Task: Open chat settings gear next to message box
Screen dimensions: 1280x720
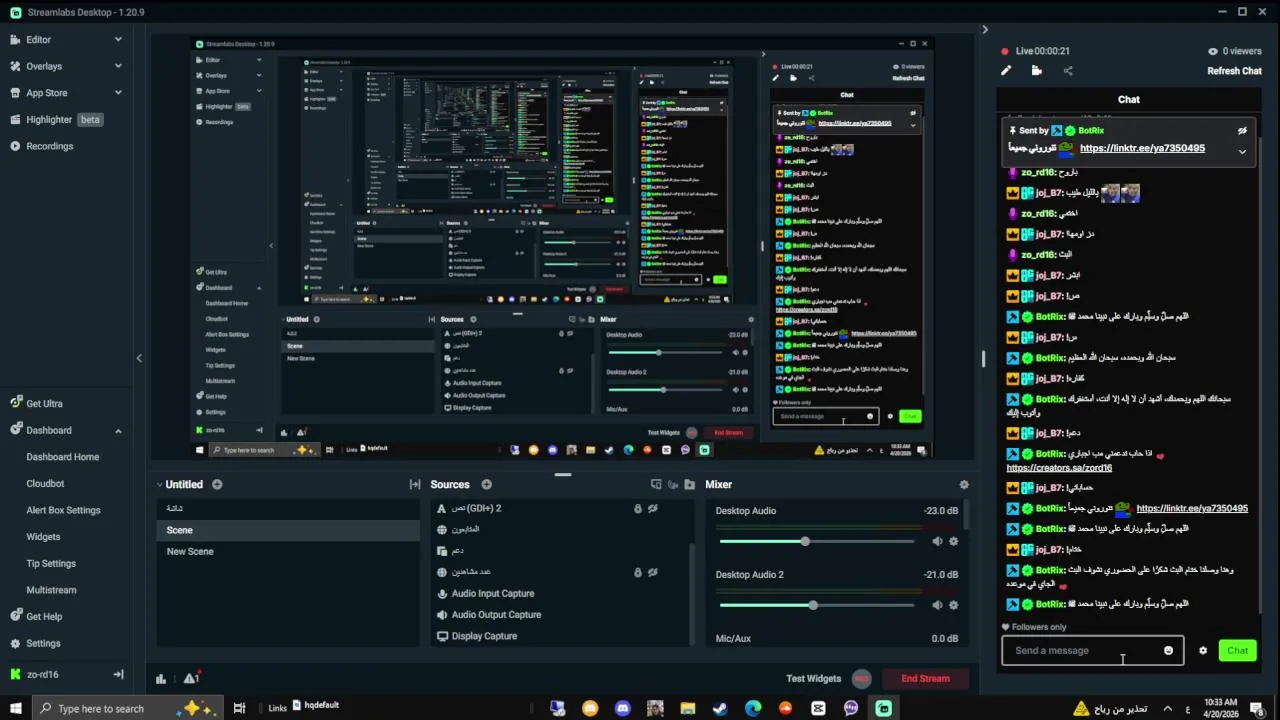Action: pos(1203,651)
